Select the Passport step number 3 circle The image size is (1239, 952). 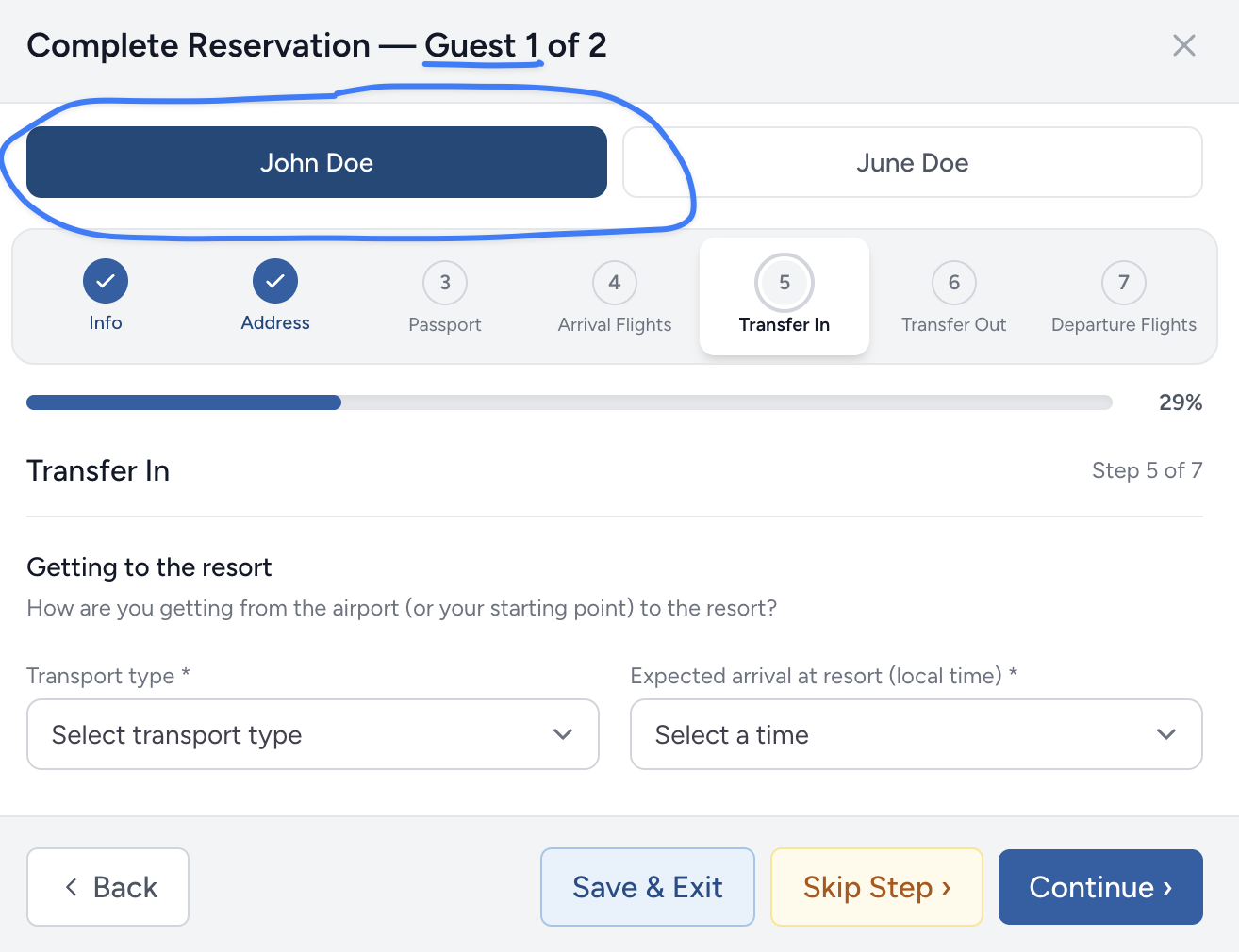[x=445, y=283]
